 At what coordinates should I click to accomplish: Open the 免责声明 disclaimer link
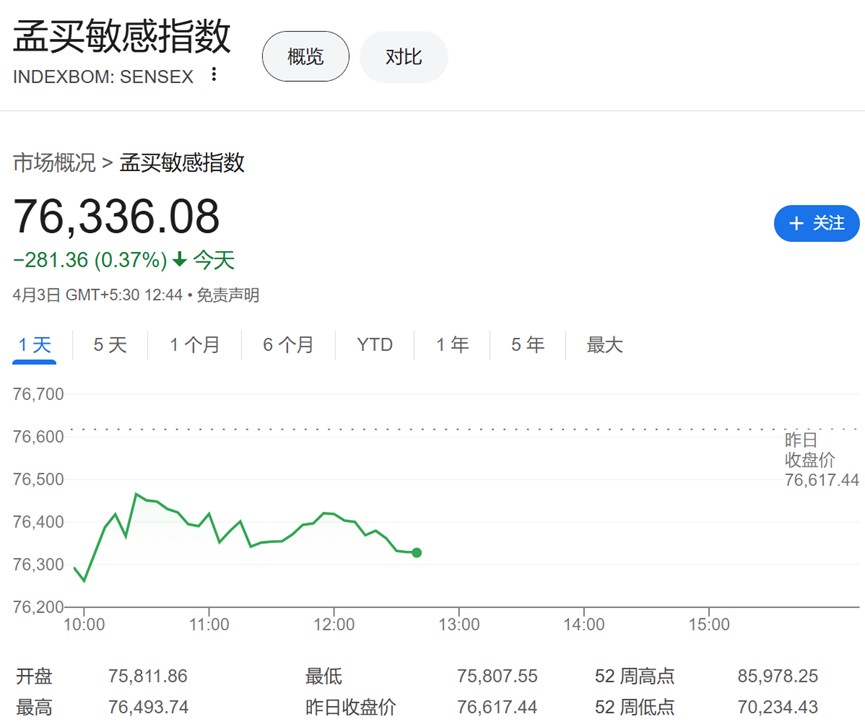click(x=228, y=295)
